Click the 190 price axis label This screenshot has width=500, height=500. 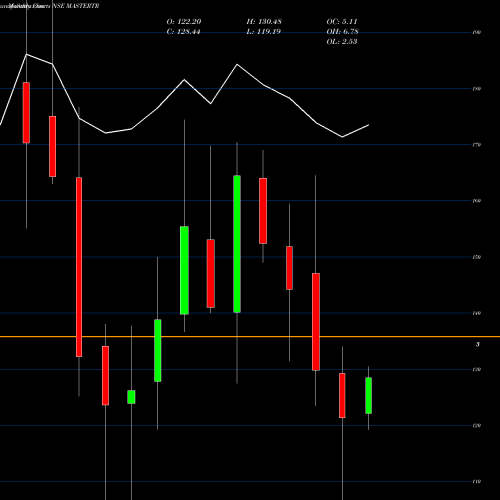[477, 33]
